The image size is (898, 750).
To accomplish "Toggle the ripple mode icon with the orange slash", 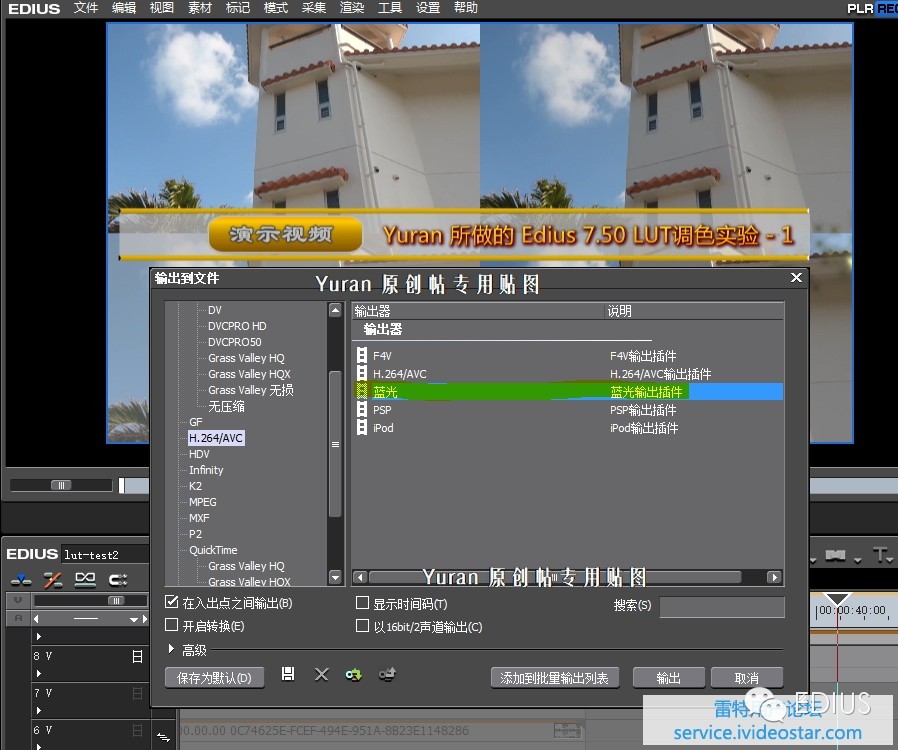I will [x=53, y=580].
